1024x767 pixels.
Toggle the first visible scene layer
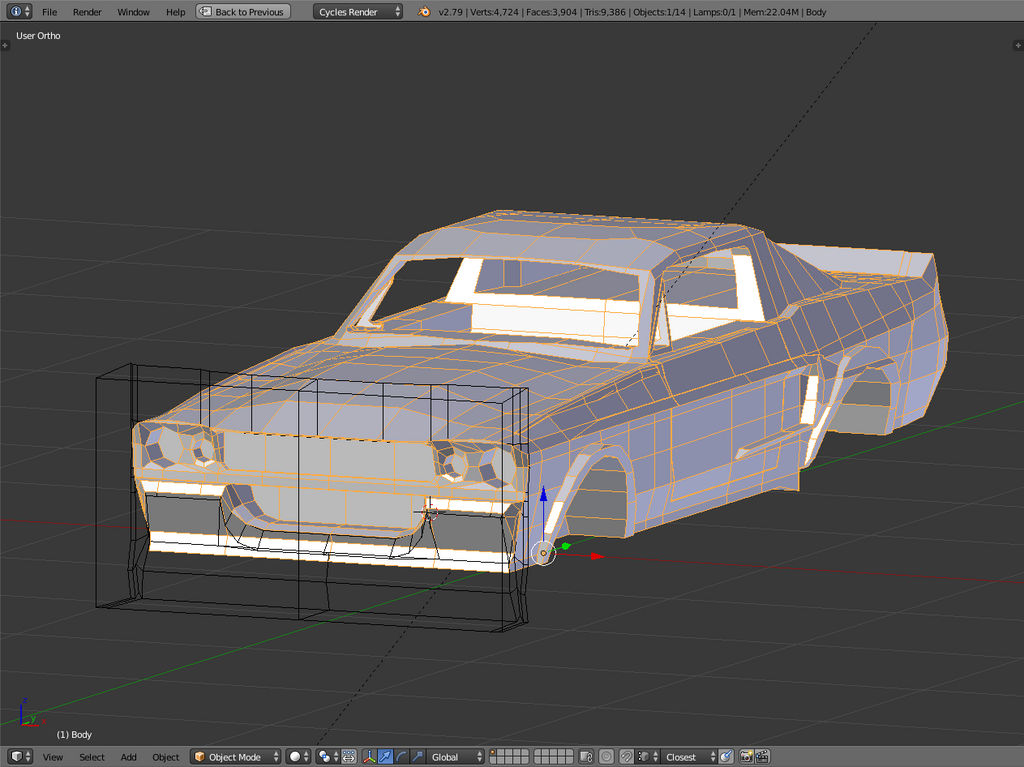494,753
